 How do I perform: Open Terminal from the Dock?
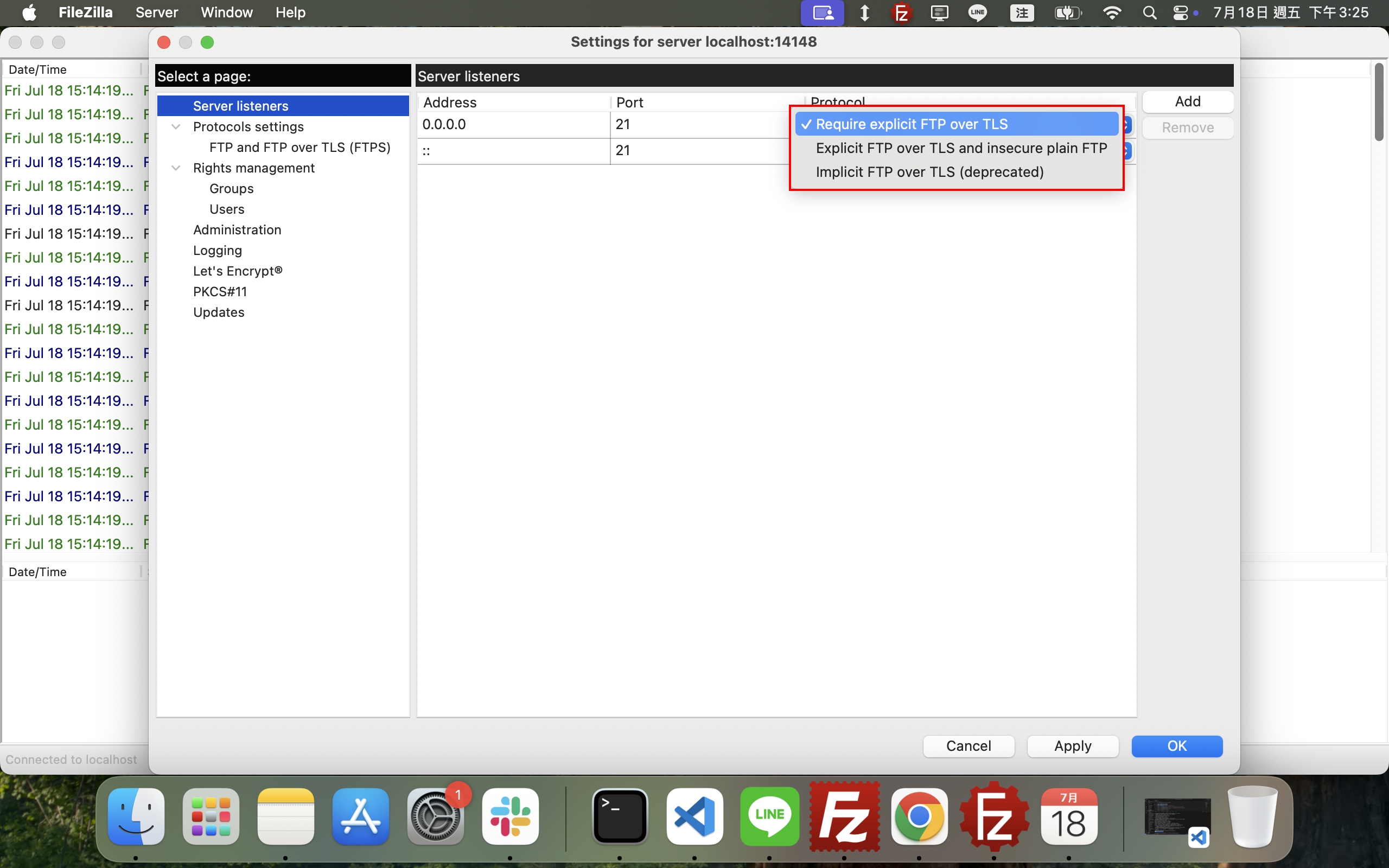click(x=620, y=816)
